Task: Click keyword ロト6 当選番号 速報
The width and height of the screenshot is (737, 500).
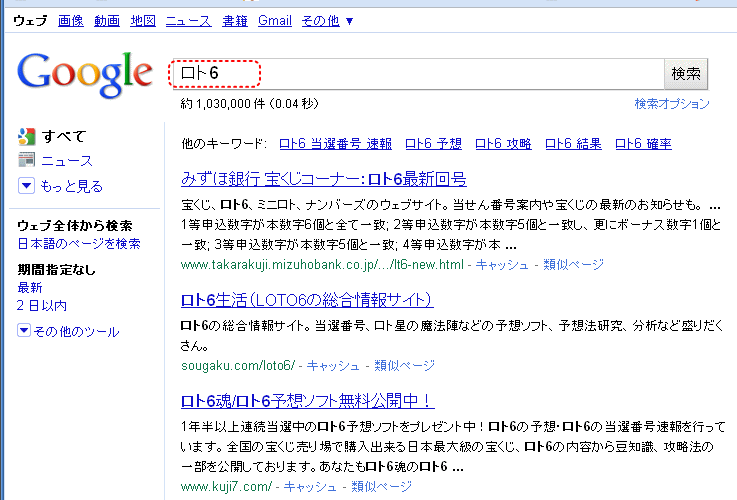Action: pyautogui.click(x=335, y=143)
